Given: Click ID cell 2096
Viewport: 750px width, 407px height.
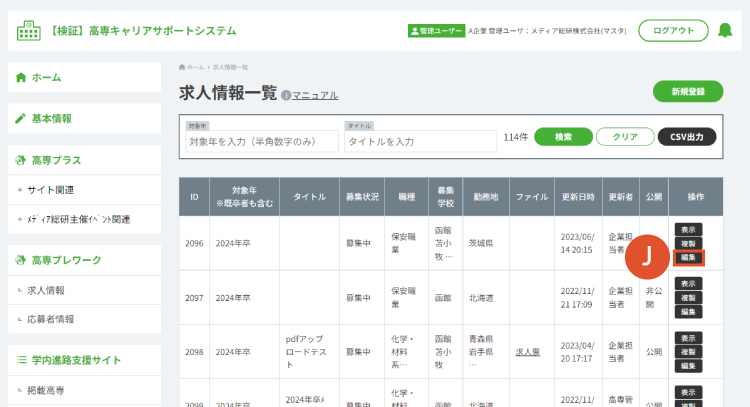Looking at the screenshot, I should [194, 243].
